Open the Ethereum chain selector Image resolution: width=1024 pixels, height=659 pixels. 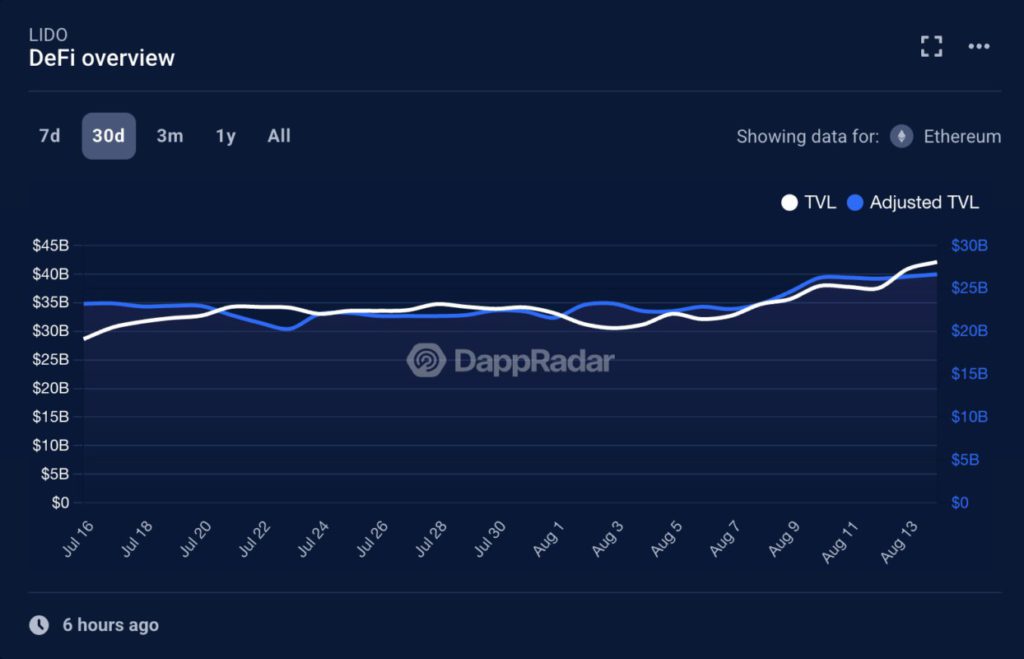[962, 137]
